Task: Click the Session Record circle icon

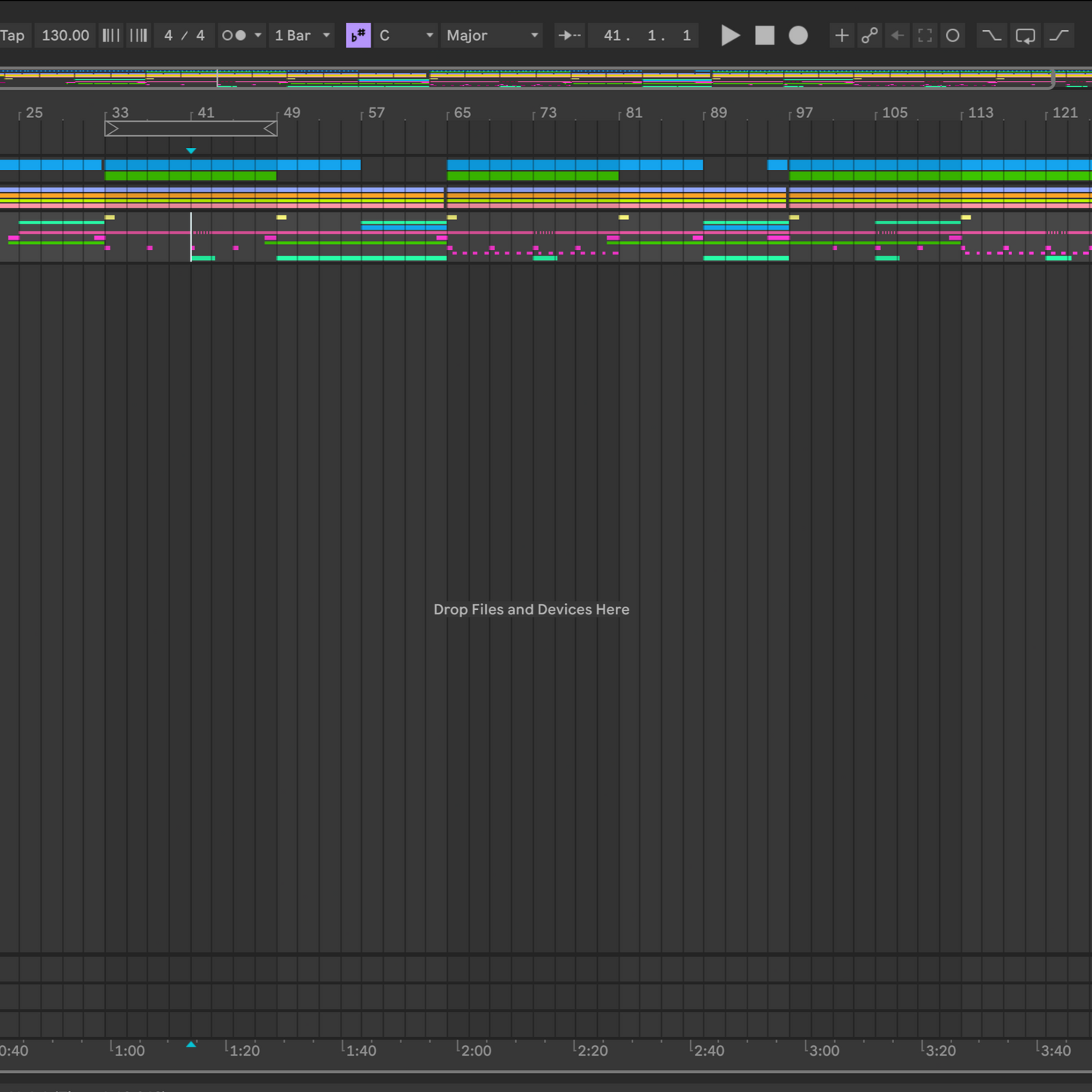Action: click(x=953, y=36)
